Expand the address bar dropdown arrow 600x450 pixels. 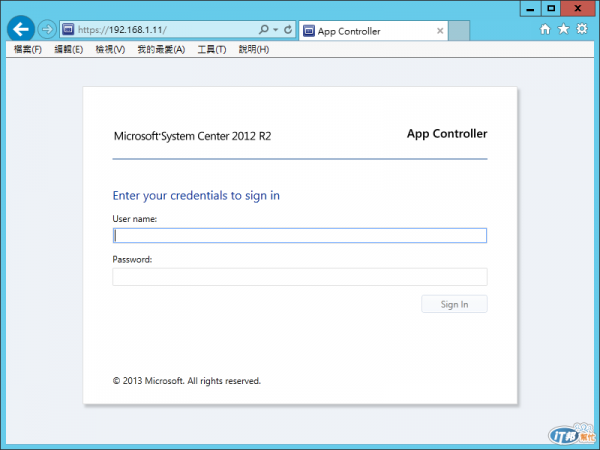coord(276,29)
